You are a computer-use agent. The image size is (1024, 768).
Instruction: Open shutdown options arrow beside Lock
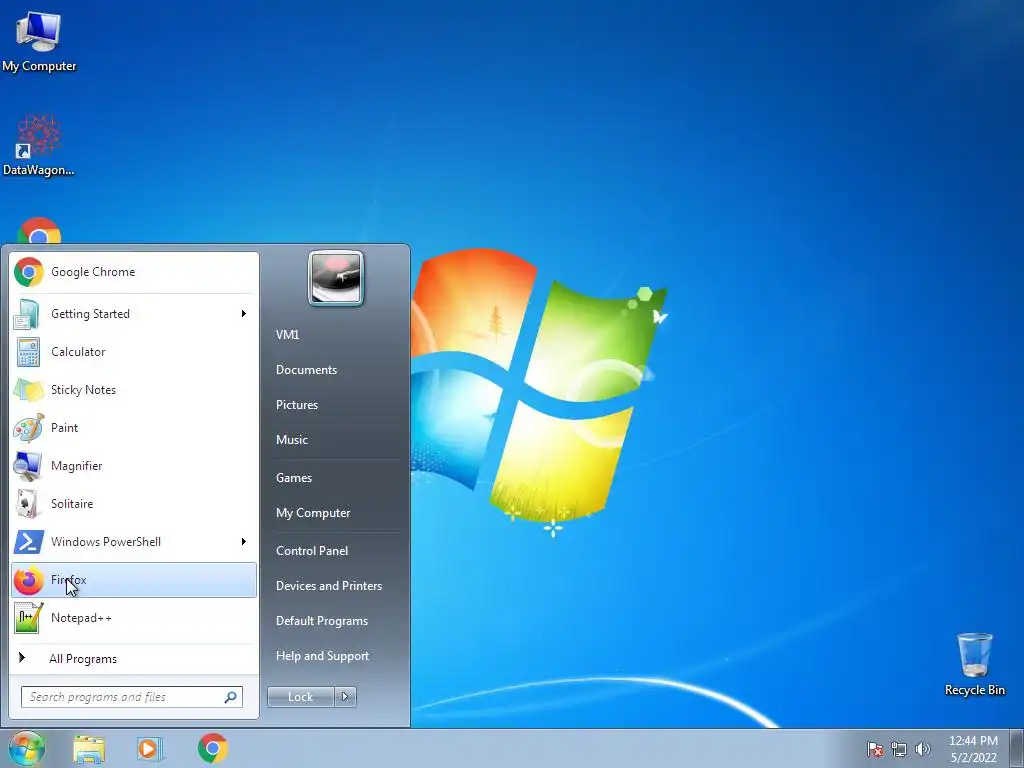click(x=345, y=697)
